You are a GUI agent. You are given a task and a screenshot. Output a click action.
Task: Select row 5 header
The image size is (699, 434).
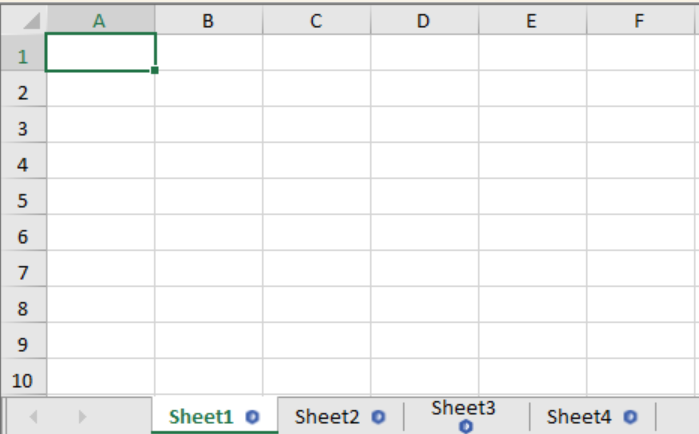click(24, 201)
